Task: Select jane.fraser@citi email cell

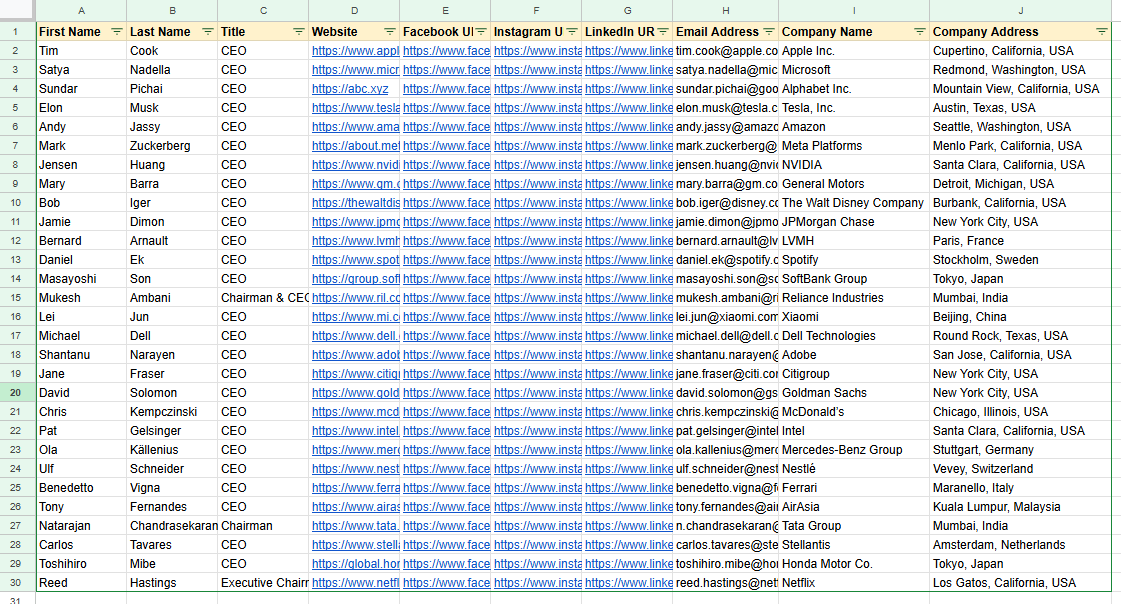Action: (x=726, y=374)
